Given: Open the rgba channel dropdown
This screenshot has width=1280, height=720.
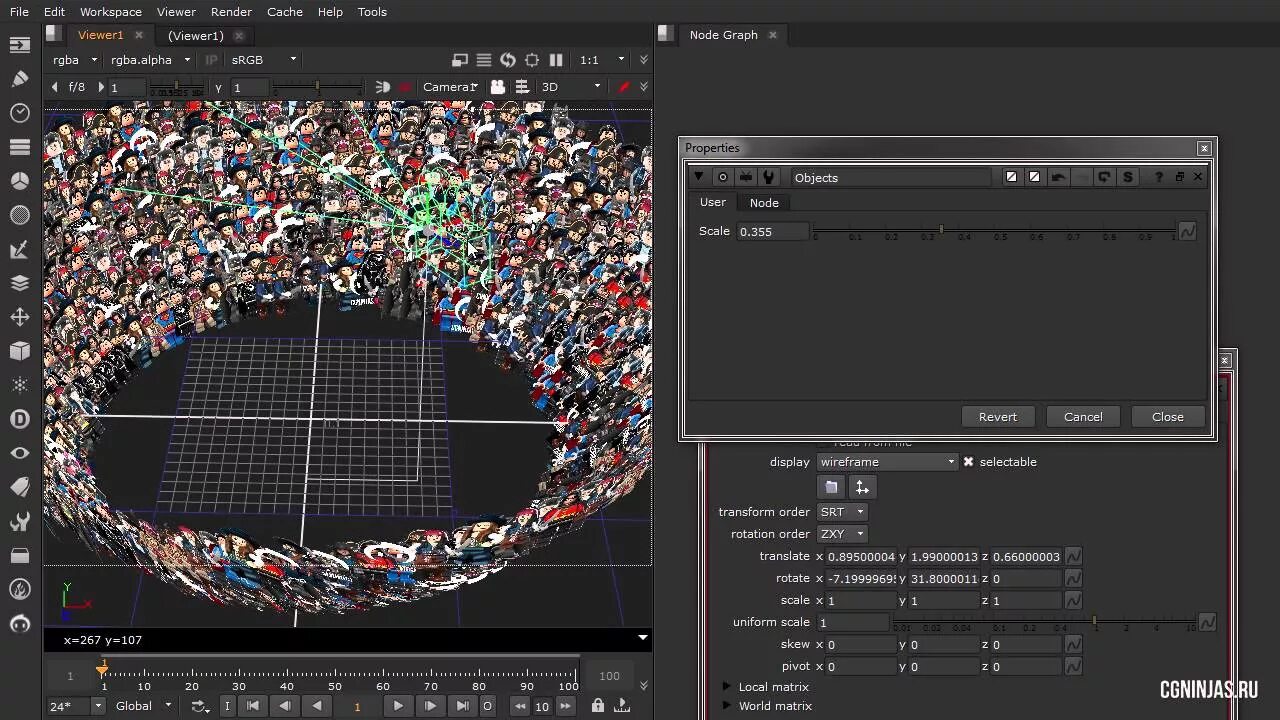Looking at the screenshot, I should (x=76, y=60).
